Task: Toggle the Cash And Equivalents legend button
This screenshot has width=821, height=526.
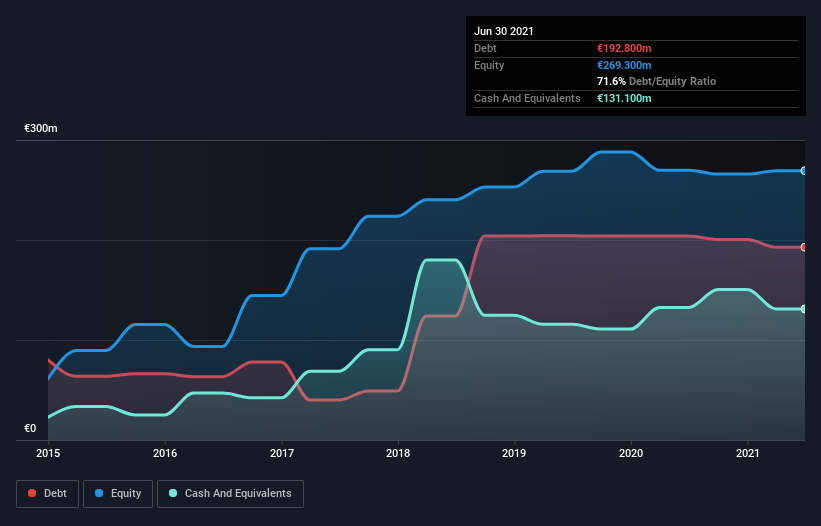Action: [230, 494]
